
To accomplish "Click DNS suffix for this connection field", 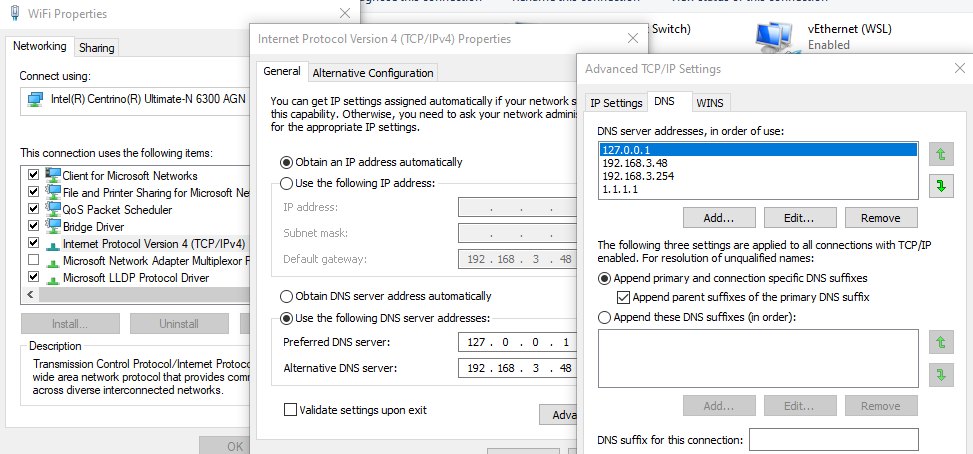I will (834, 440).
